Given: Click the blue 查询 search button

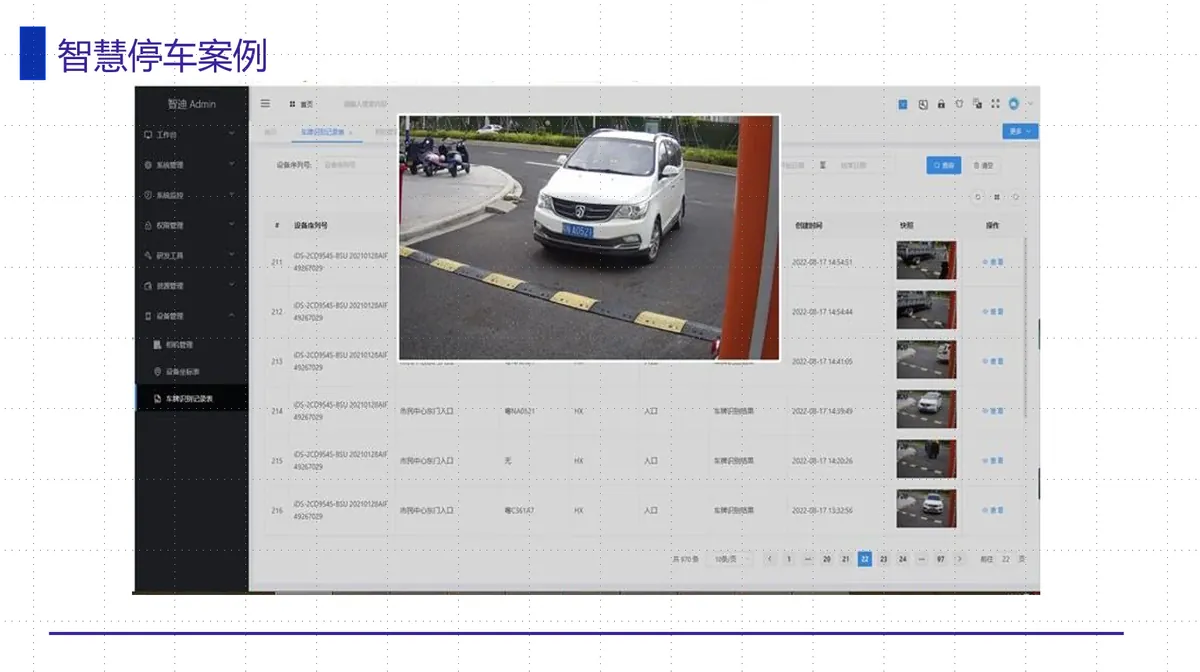Looking at the screenshot, I should pos(944,165).
